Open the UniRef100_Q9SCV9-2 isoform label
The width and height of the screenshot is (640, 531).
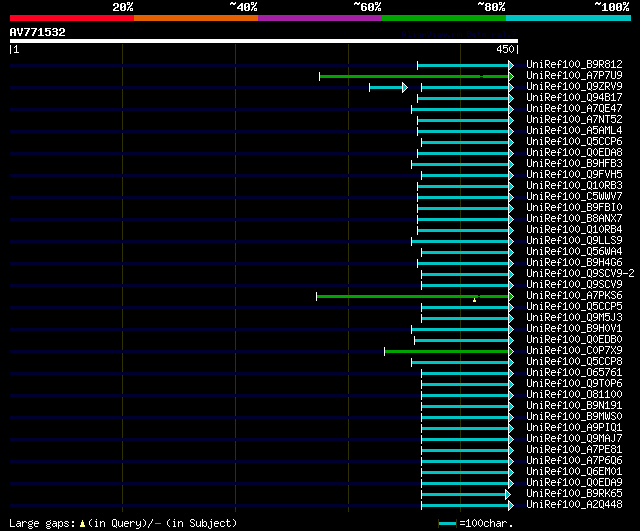click(x=580, y=273)
